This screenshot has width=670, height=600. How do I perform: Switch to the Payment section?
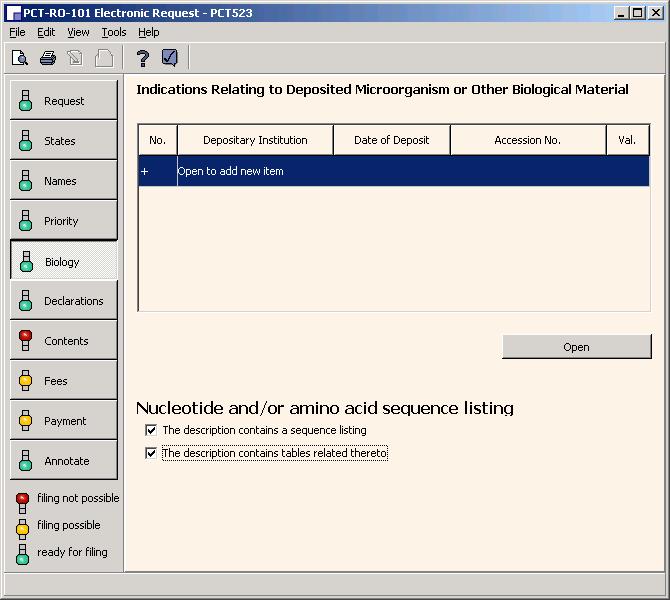click(64, 421)
